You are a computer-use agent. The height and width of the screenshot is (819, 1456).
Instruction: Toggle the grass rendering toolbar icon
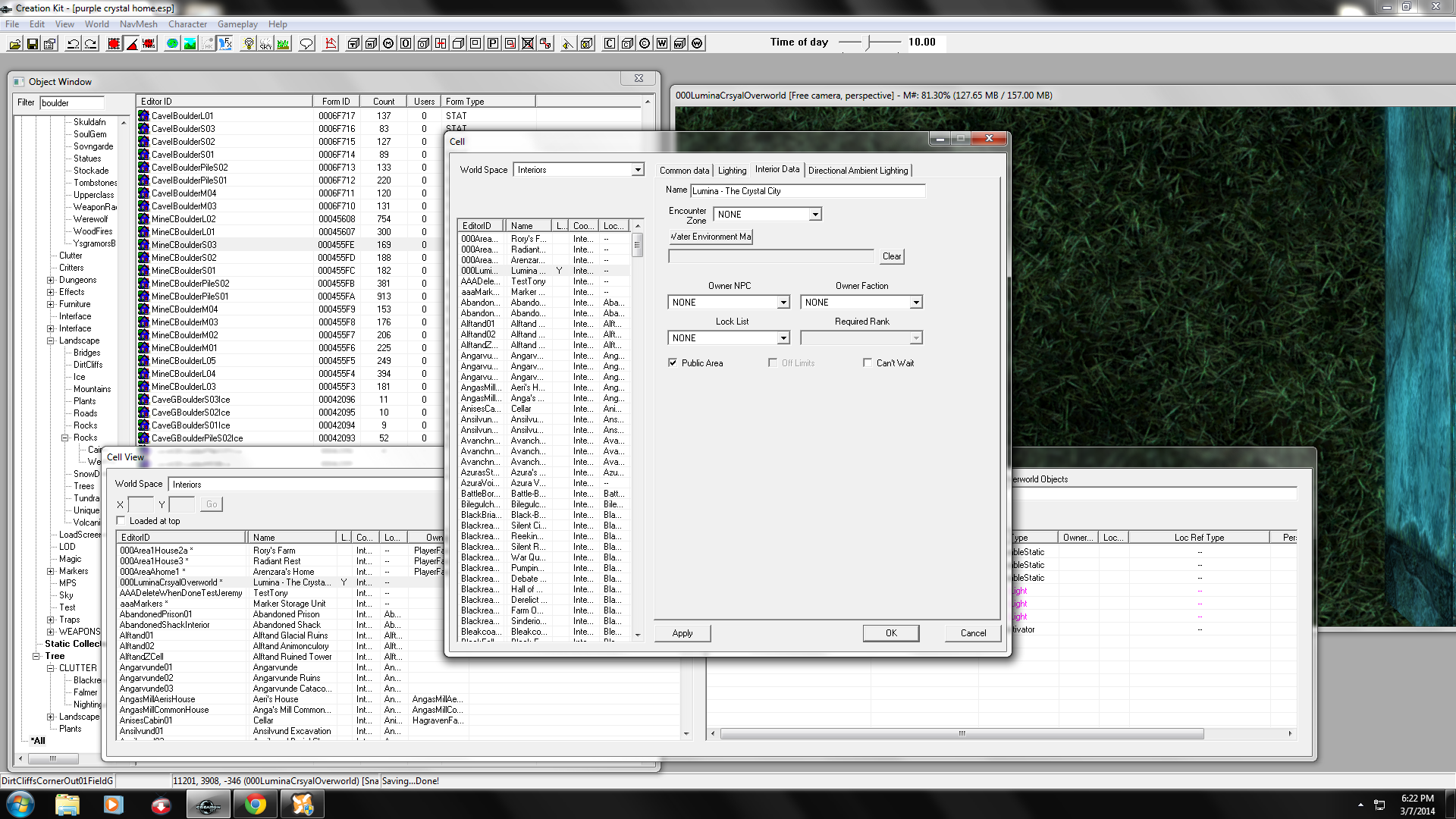[283, 44]
